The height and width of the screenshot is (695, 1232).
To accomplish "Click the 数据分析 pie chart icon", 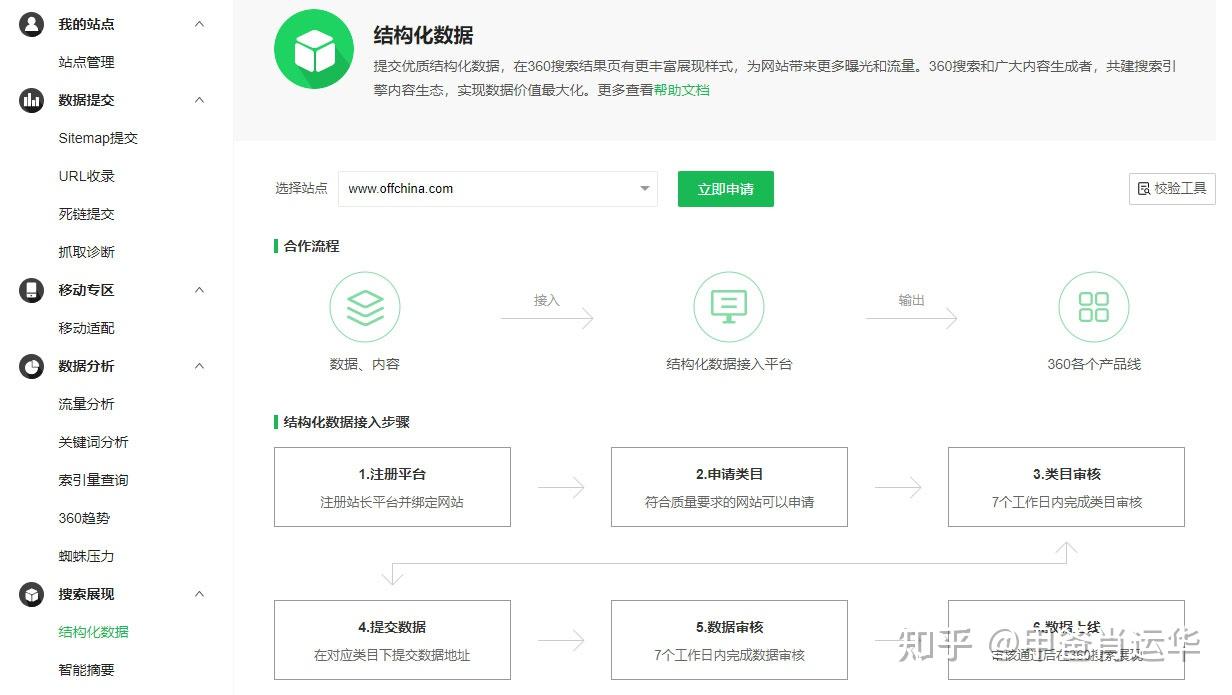I will tap(32, 366).
